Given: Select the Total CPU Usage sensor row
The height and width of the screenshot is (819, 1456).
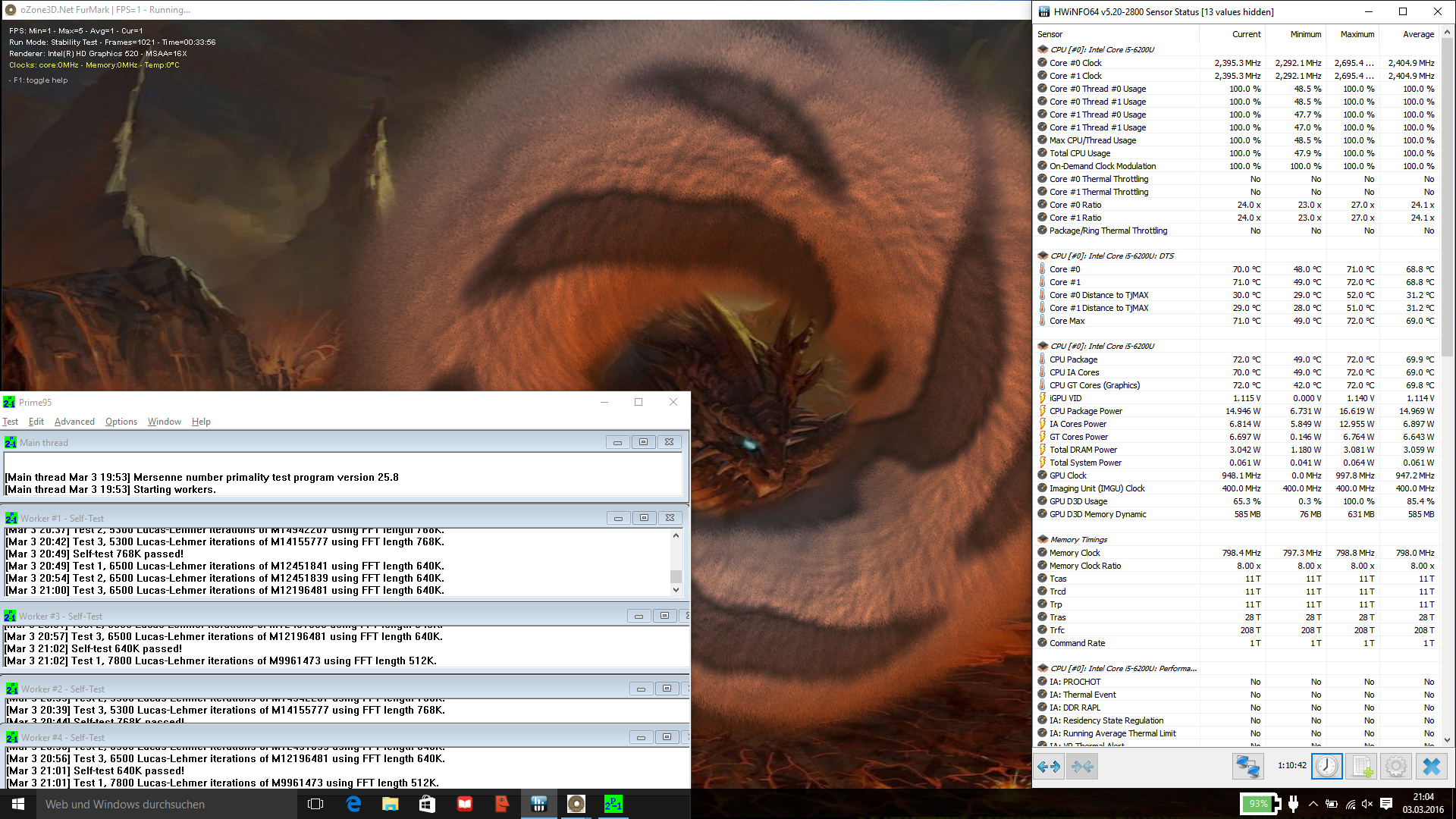Looking at the screenshot, I should click(1237, 153).
